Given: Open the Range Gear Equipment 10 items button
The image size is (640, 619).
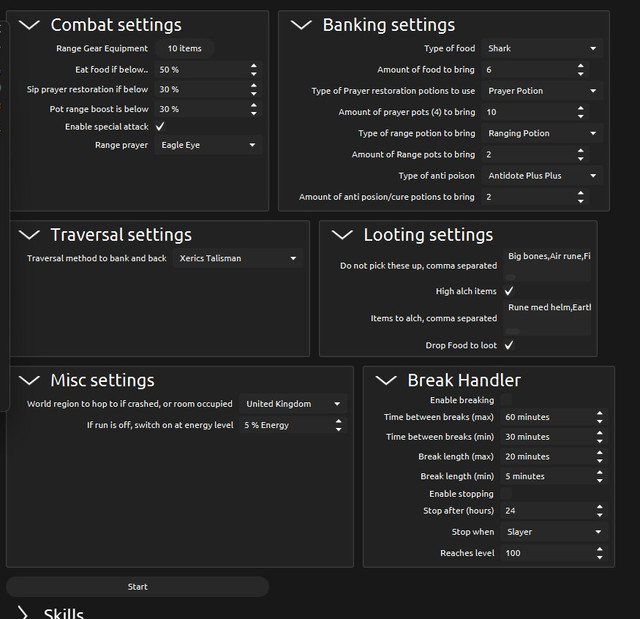Looking at the screenshot, I should coord(184,49).
